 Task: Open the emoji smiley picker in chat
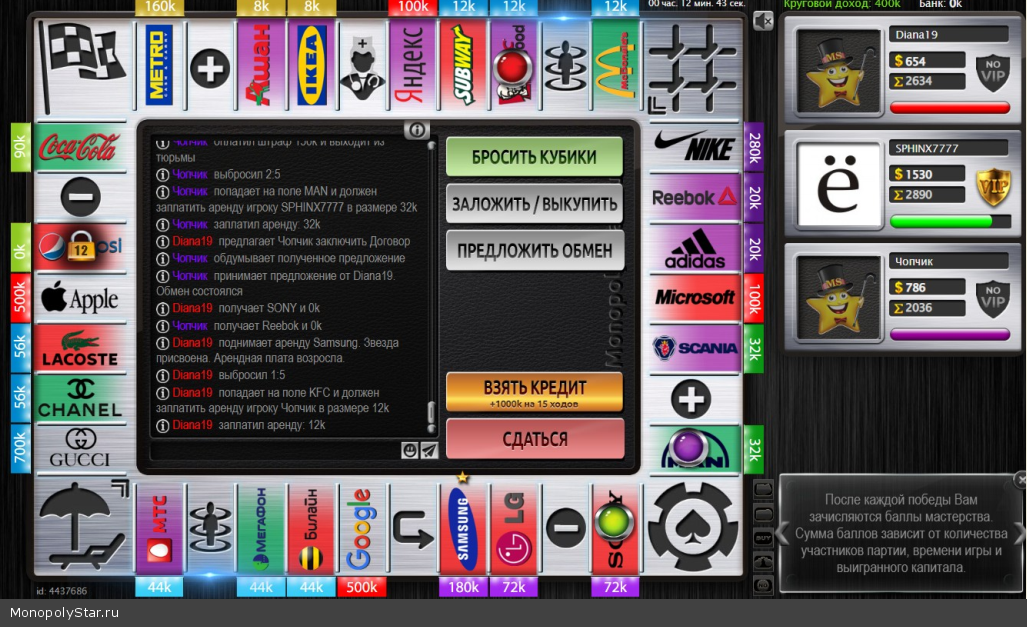click(x=409, y=450)
